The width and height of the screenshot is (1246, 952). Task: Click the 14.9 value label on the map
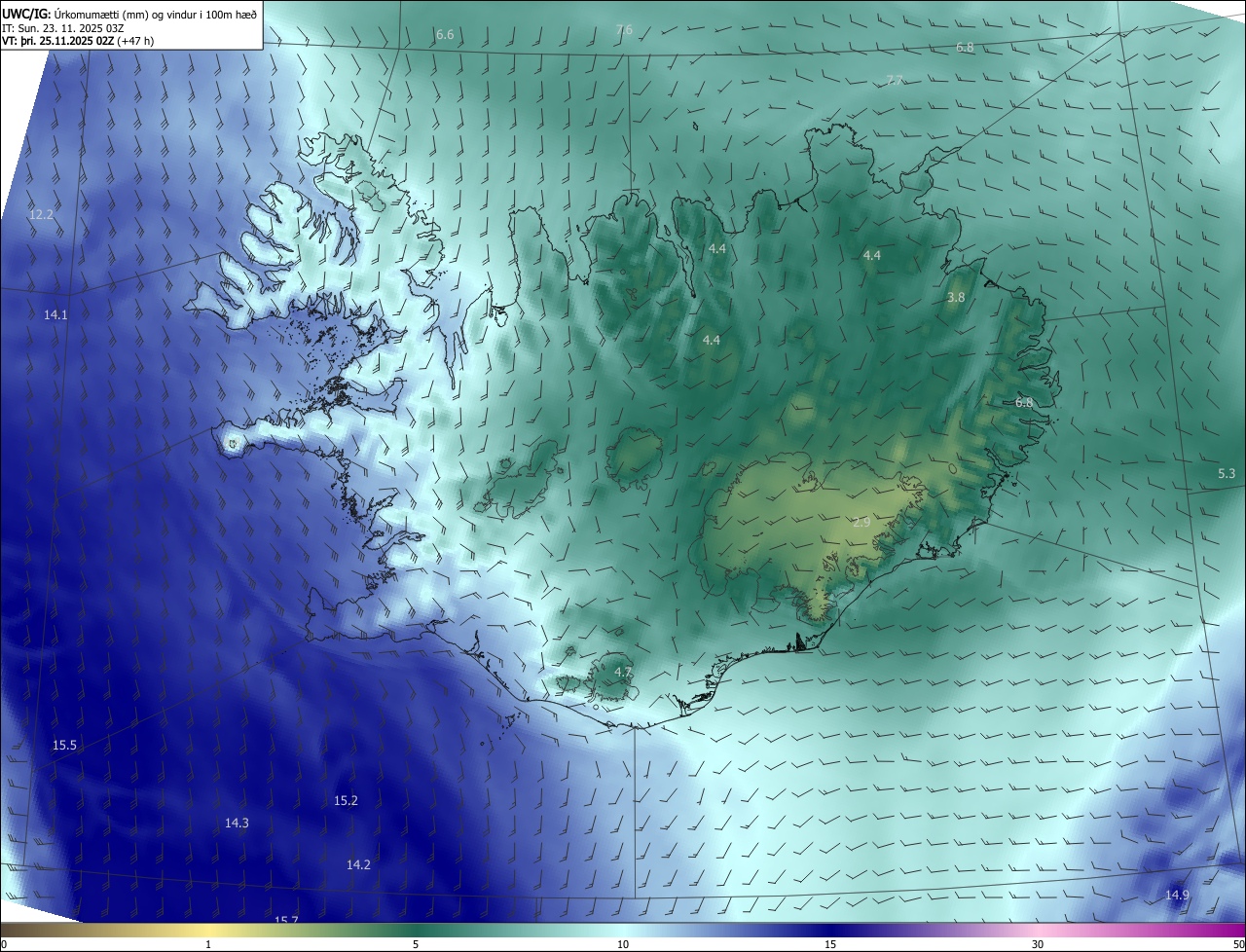click(1177, 895)
